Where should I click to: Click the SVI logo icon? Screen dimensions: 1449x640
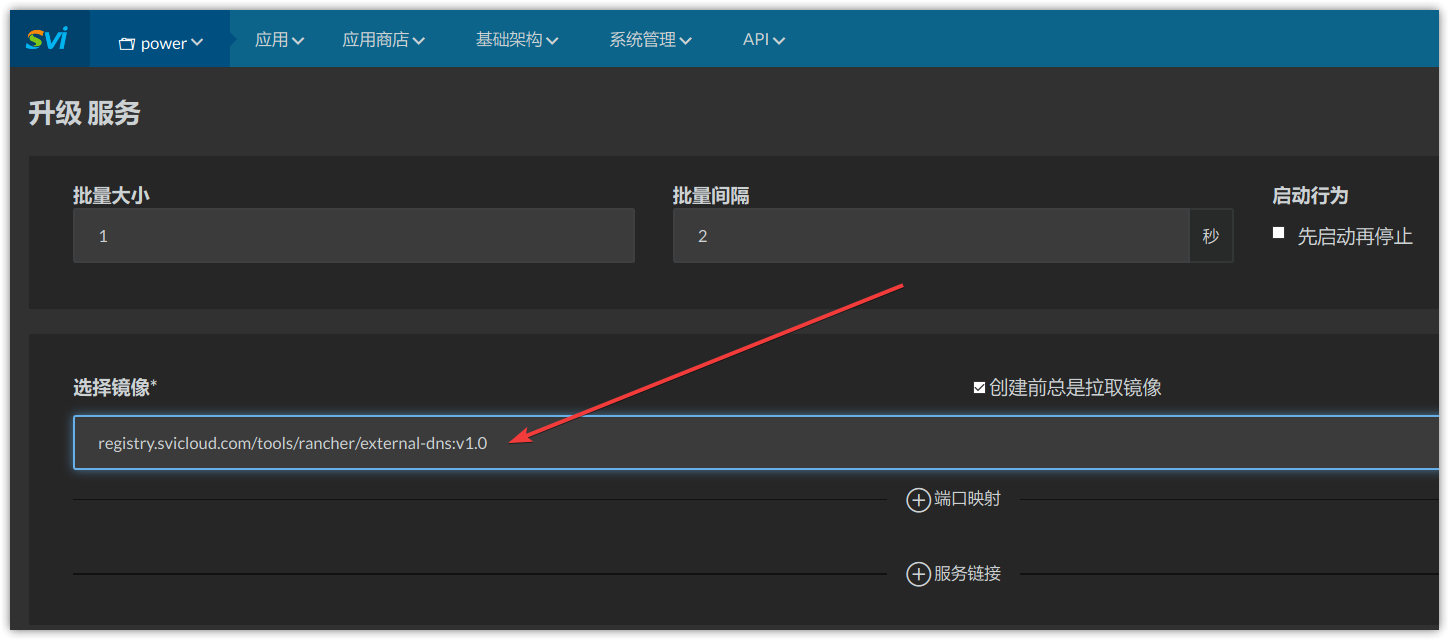click(x=47, y=38)
